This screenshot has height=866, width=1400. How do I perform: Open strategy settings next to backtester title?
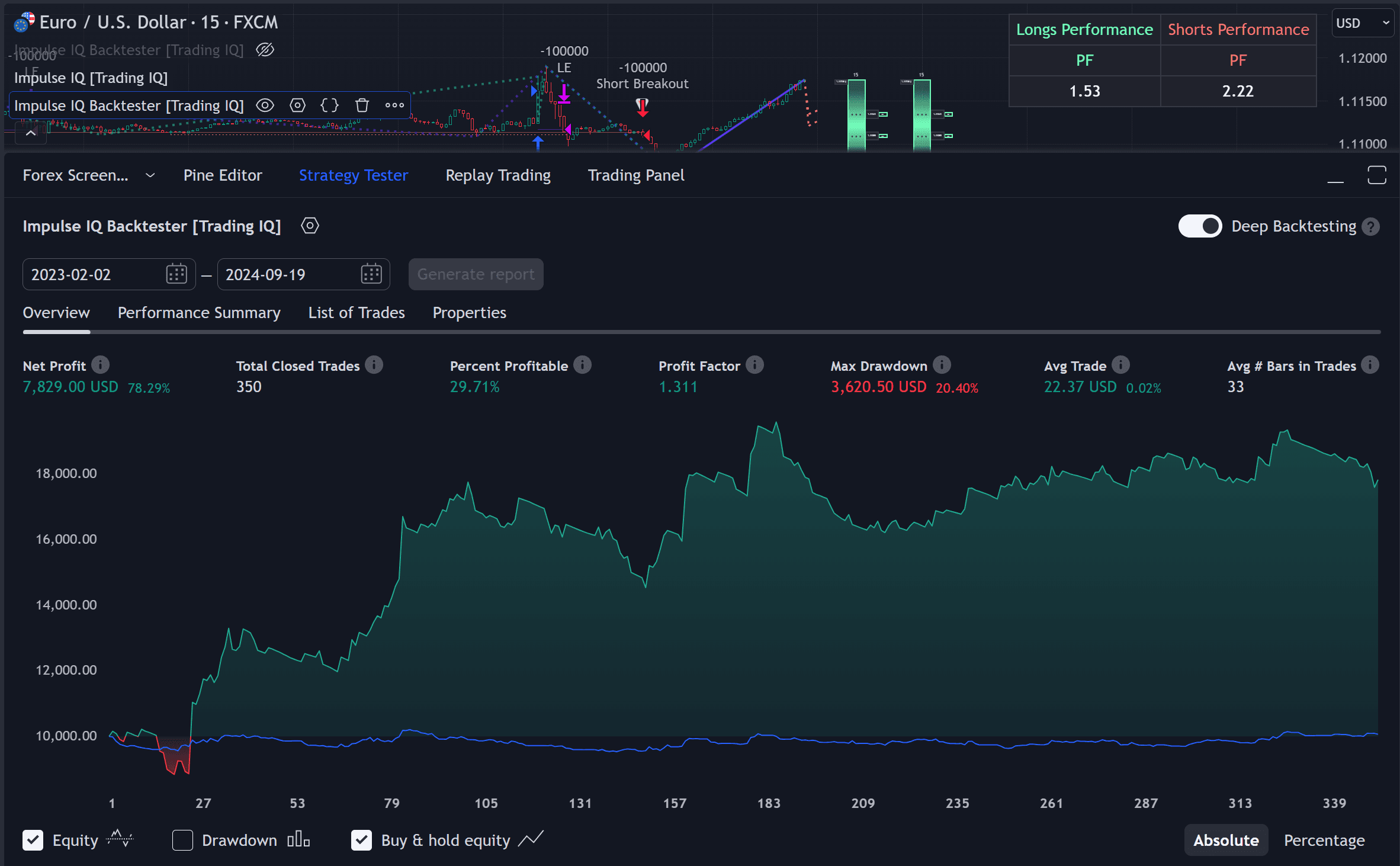[310, 226]
